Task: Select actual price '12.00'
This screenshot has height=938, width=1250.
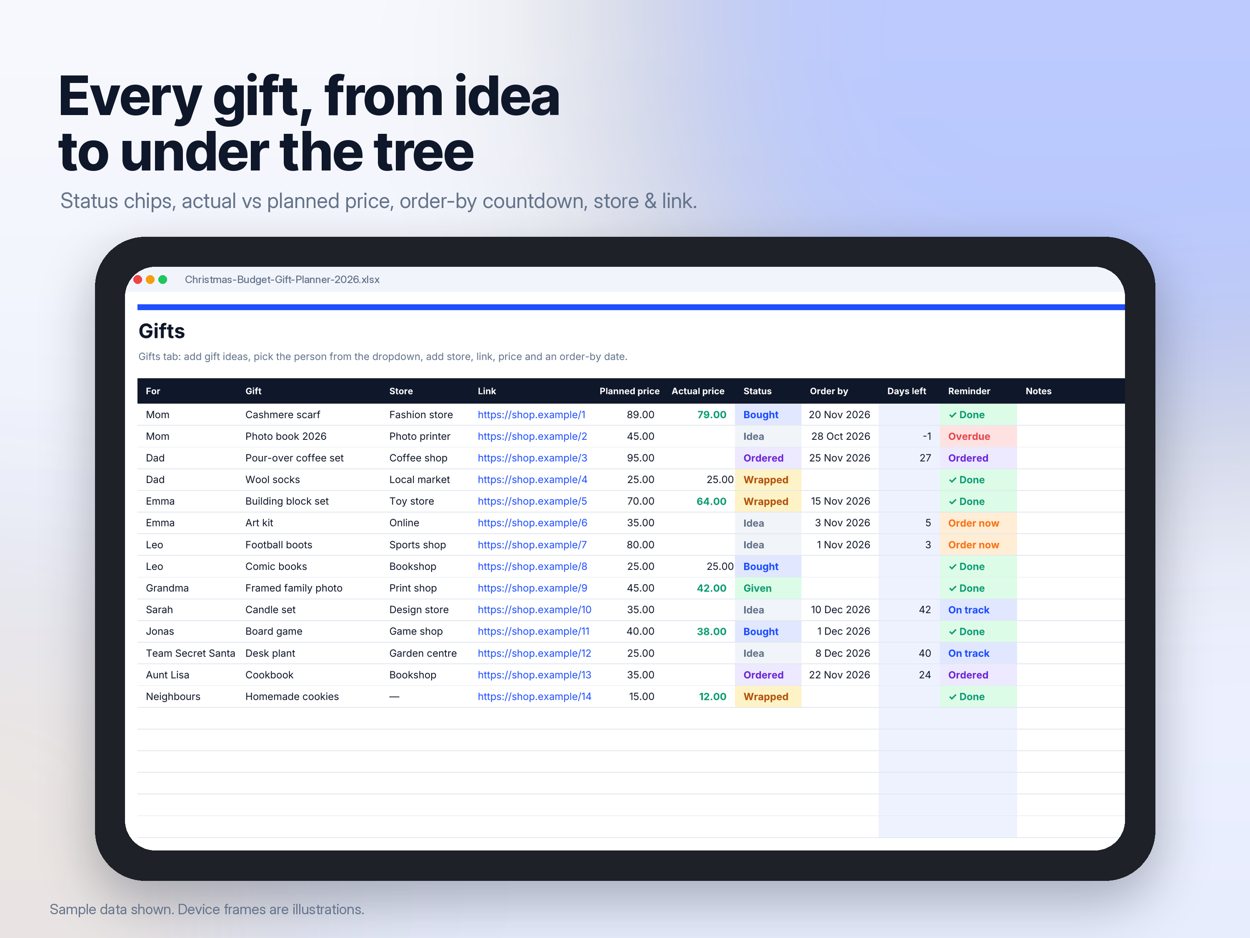Action: pyautogui.click(x=713, y=697)
